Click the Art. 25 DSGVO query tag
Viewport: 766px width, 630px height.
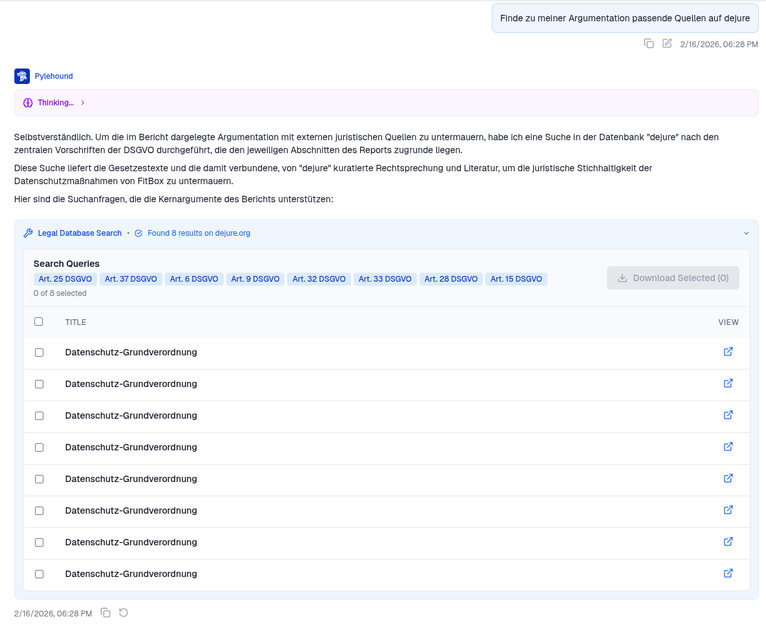click(65, 279)
